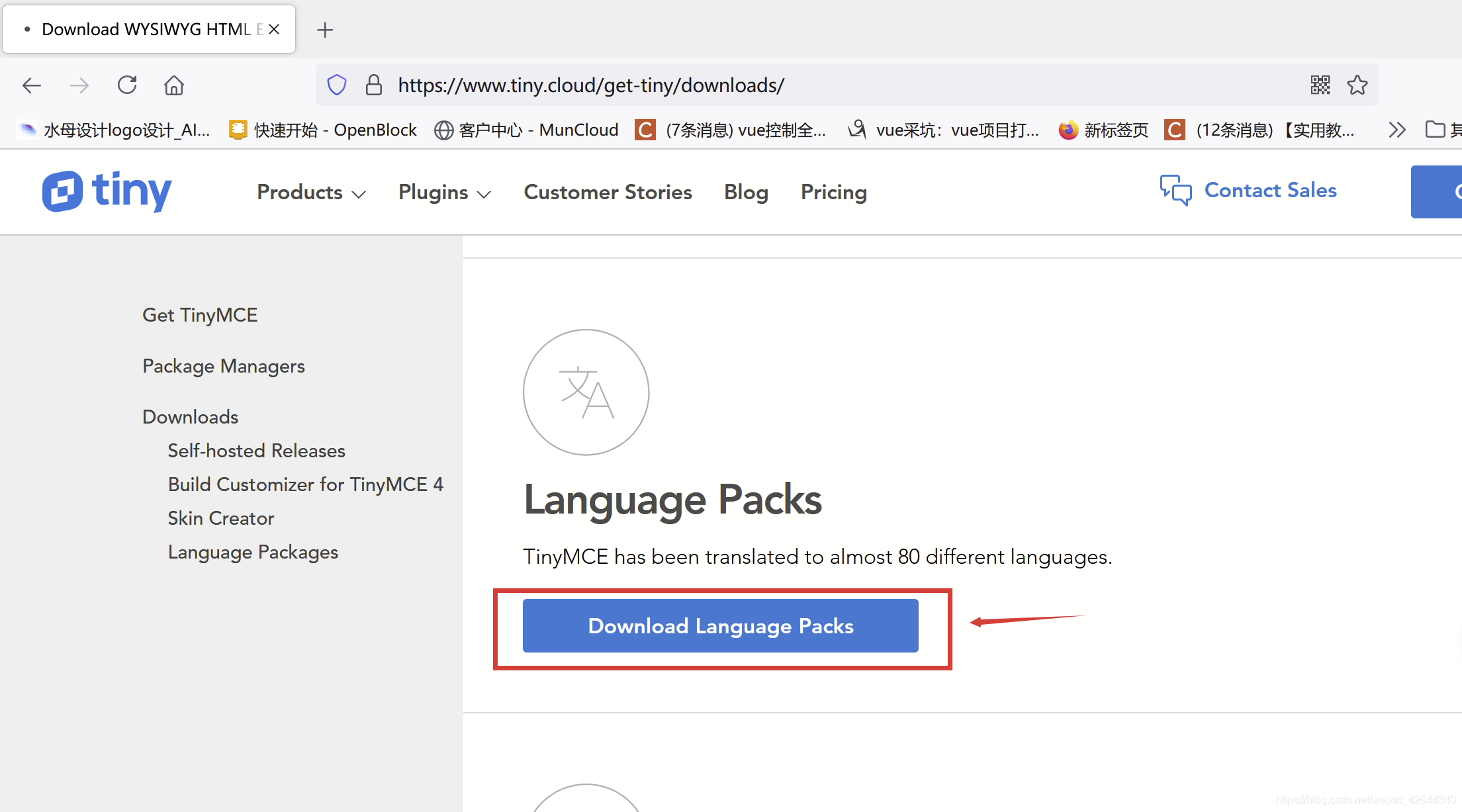Image resolution: width=1462 pixels, height=812 pixels.
Task: Click the blue button at header right edge
Action: coord(1436,191)
